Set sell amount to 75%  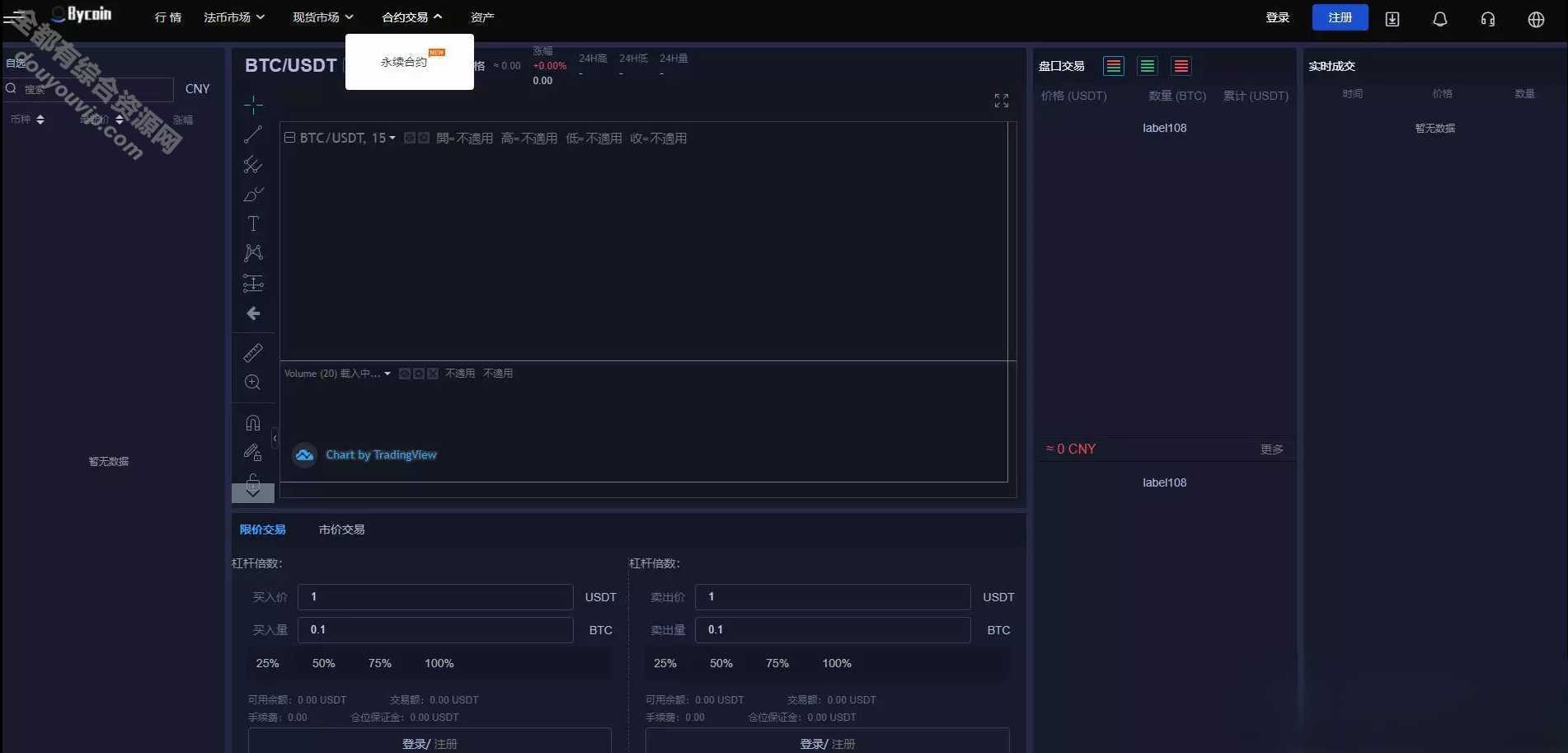coord(777,663)
